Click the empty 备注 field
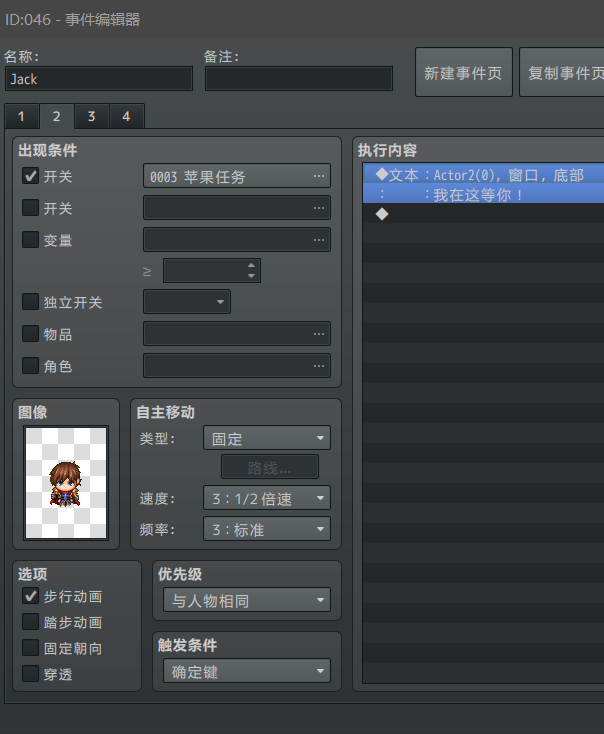This screenshot has height=734, width=604. (x=299, y=79)
